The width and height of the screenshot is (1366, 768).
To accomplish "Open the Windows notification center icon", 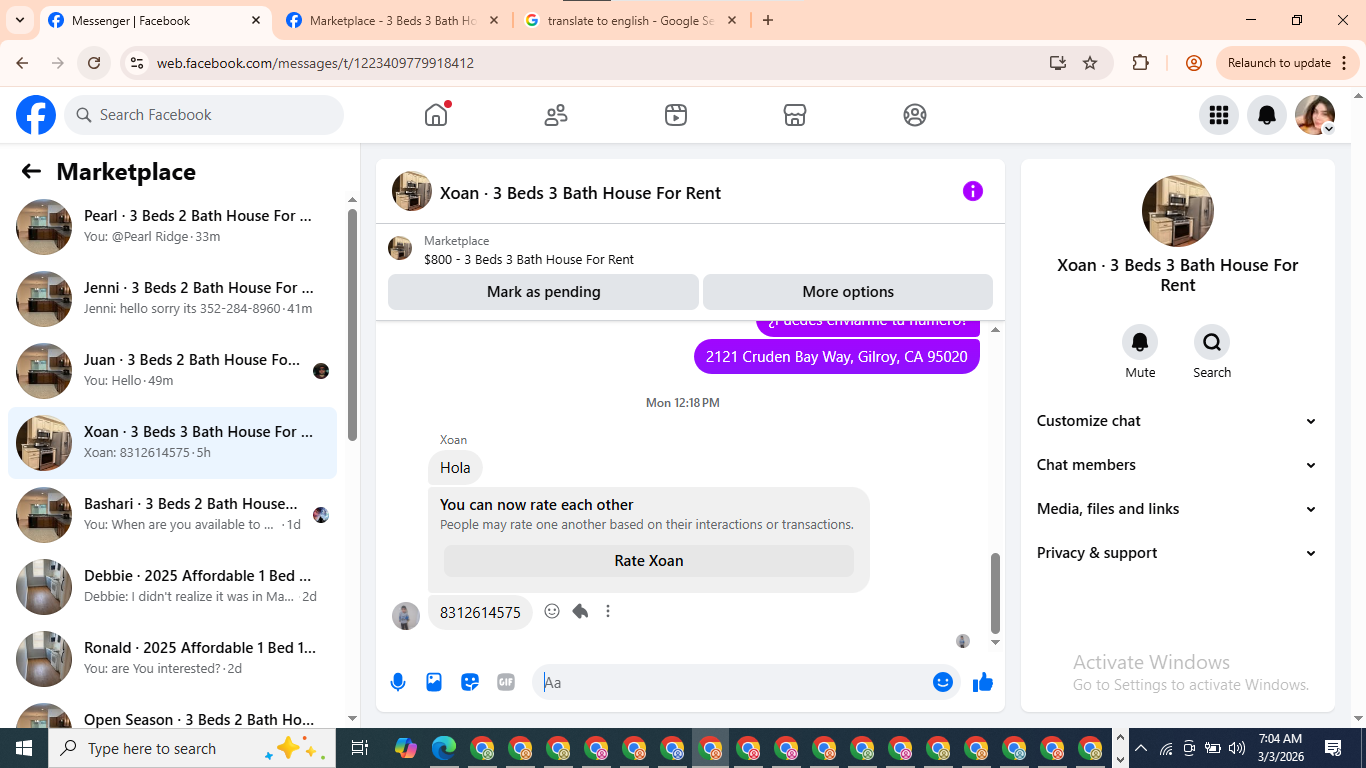I will (x=1333, y=748).
